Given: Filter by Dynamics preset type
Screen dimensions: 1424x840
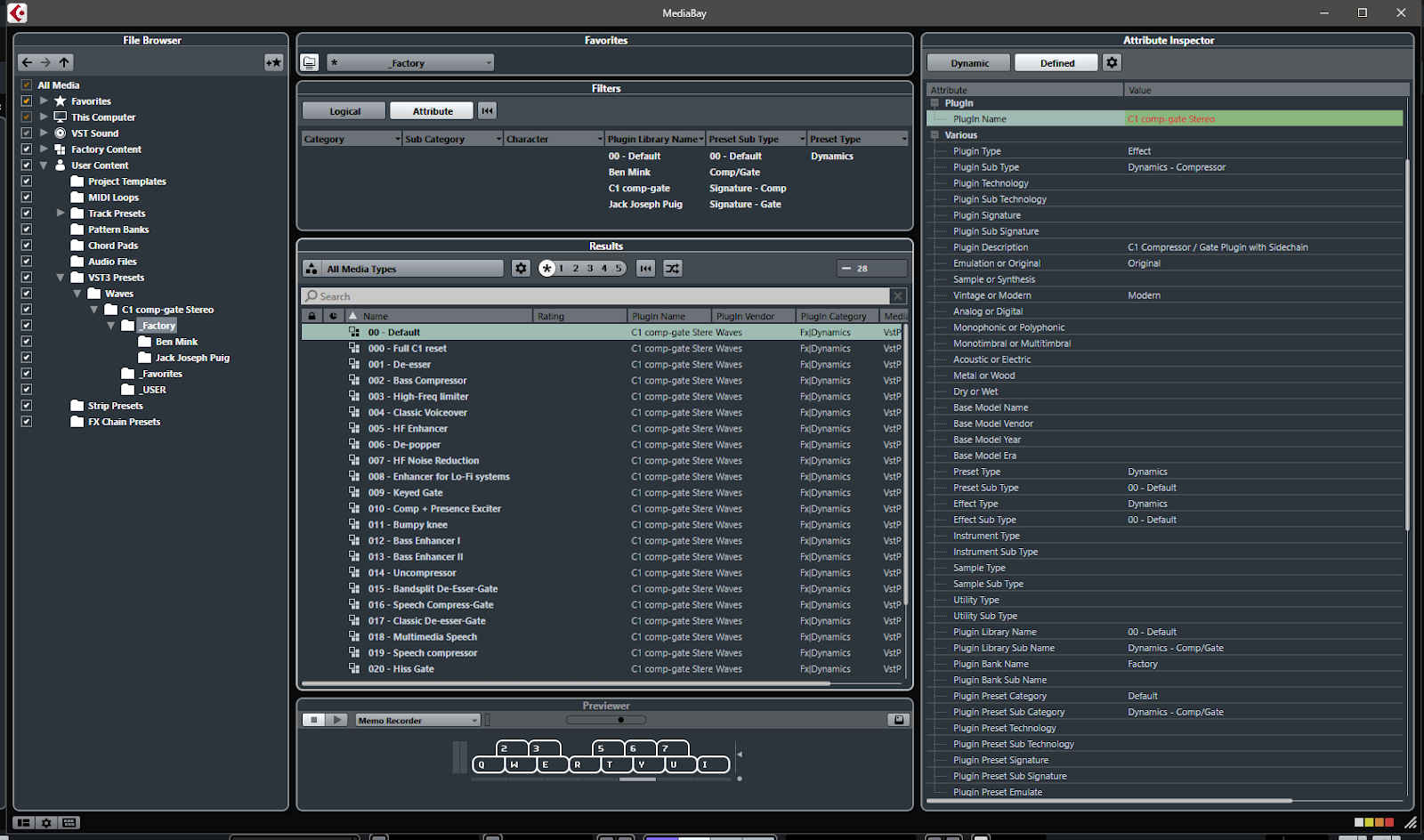Looking at the screenshot, I should click(x=832, y=157).
